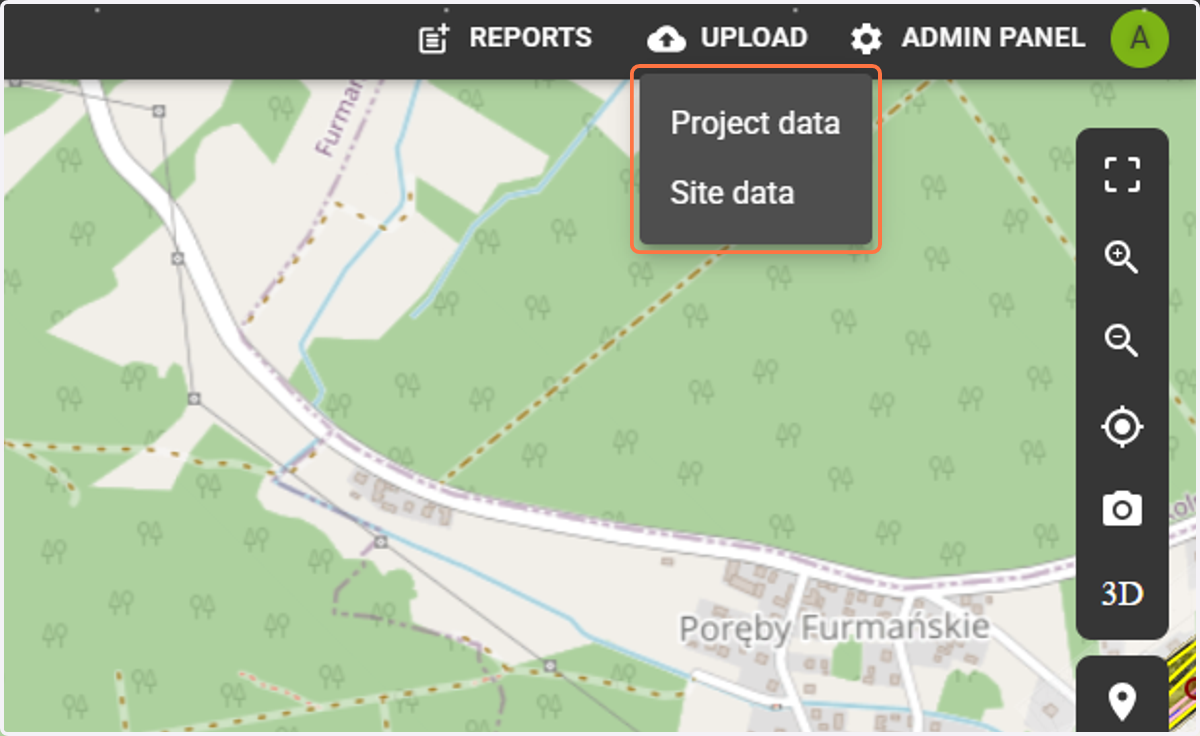Click the location pin marker tool
Viewport: 1200px width, 736px height.
coord(1122,700)
